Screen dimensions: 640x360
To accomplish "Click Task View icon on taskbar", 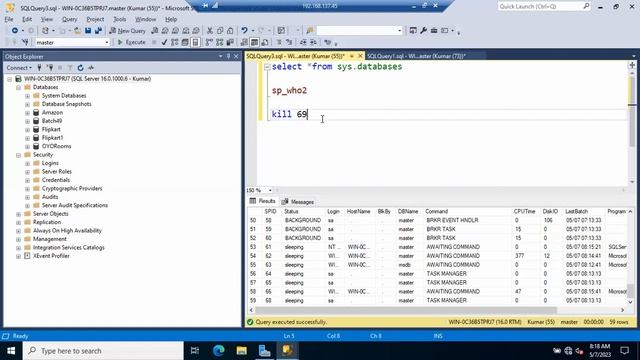I will coord(195,351).
